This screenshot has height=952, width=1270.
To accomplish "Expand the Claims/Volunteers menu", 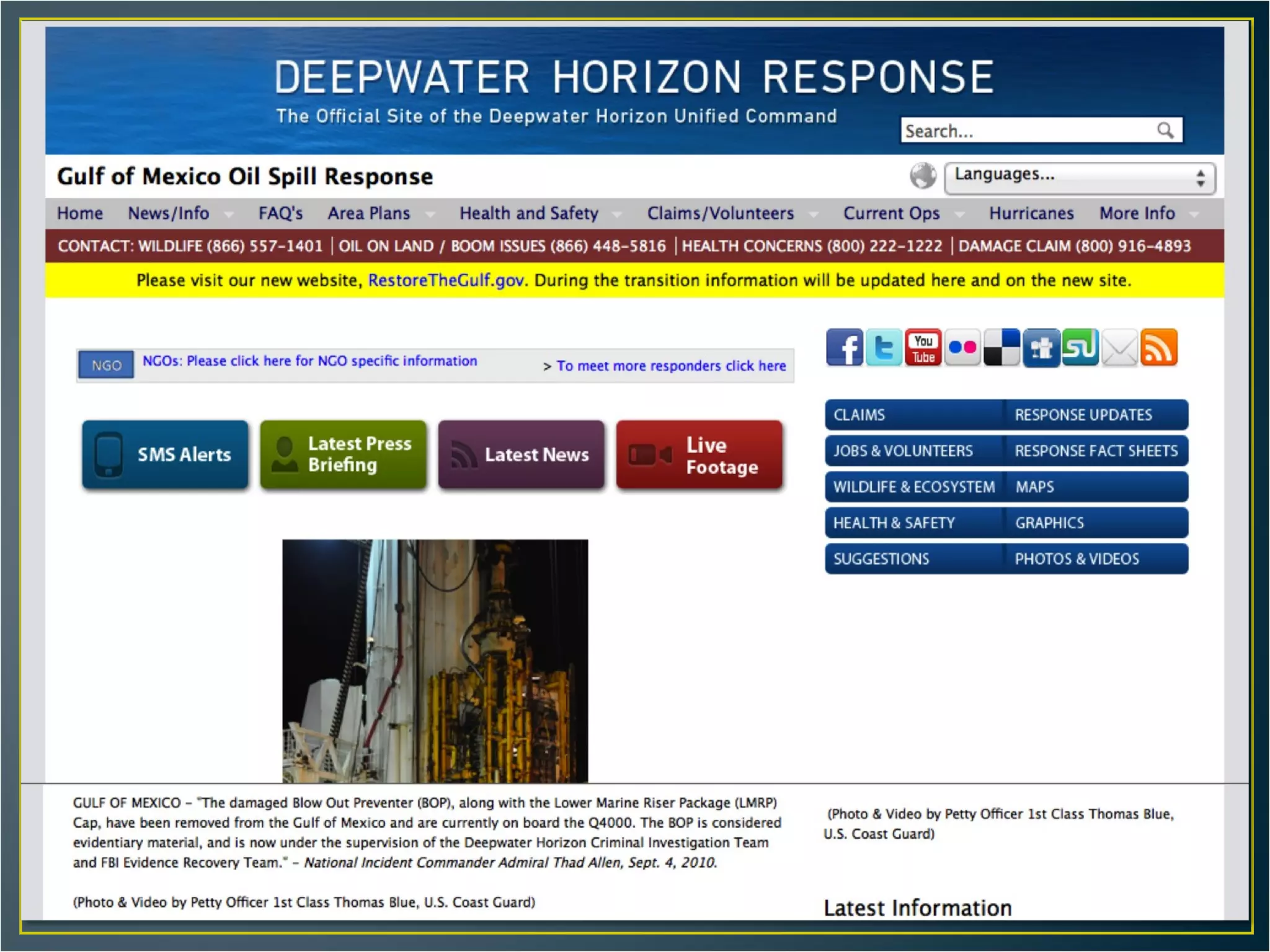I will pos(721,213).
